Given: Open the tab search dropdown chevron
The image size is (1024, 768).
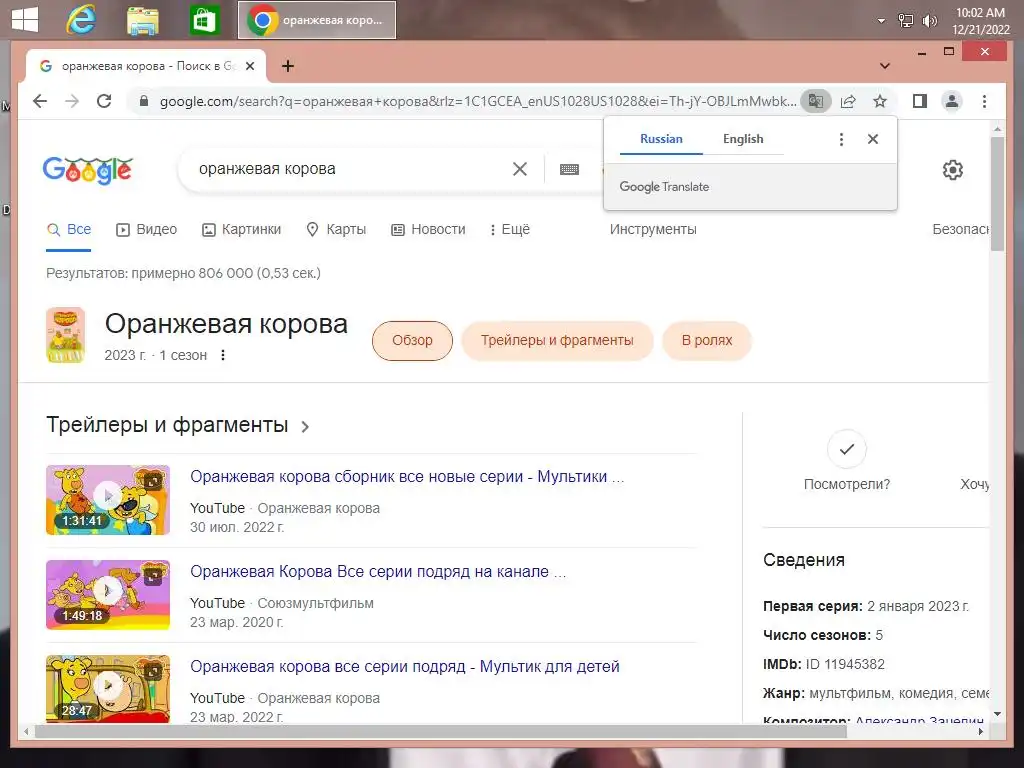Looking at the screenshot, I should click(x=885, y=66).
